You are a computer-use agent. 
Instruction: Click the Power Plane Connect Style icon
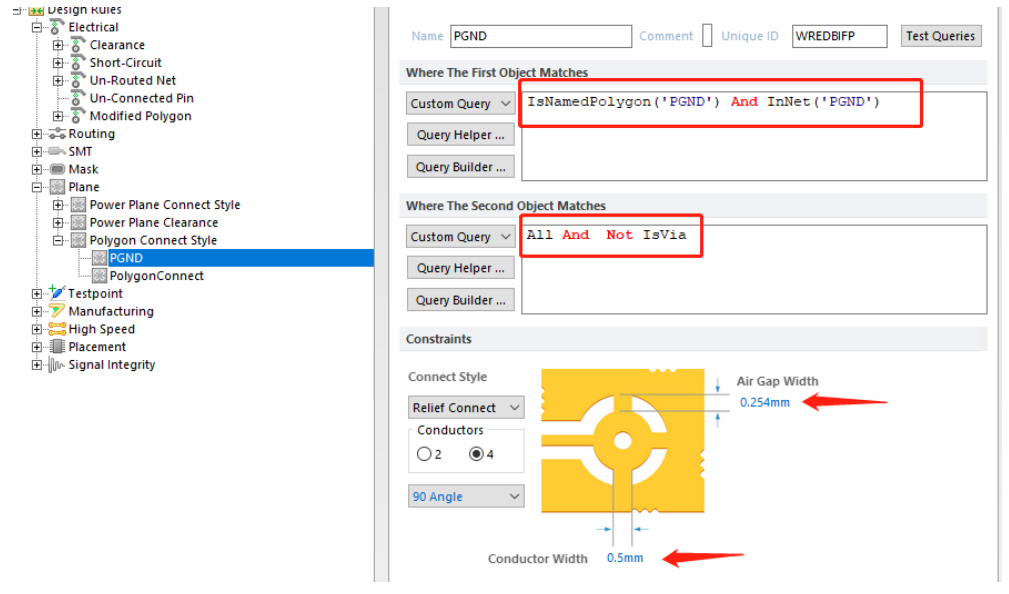[x=78, y=205]
